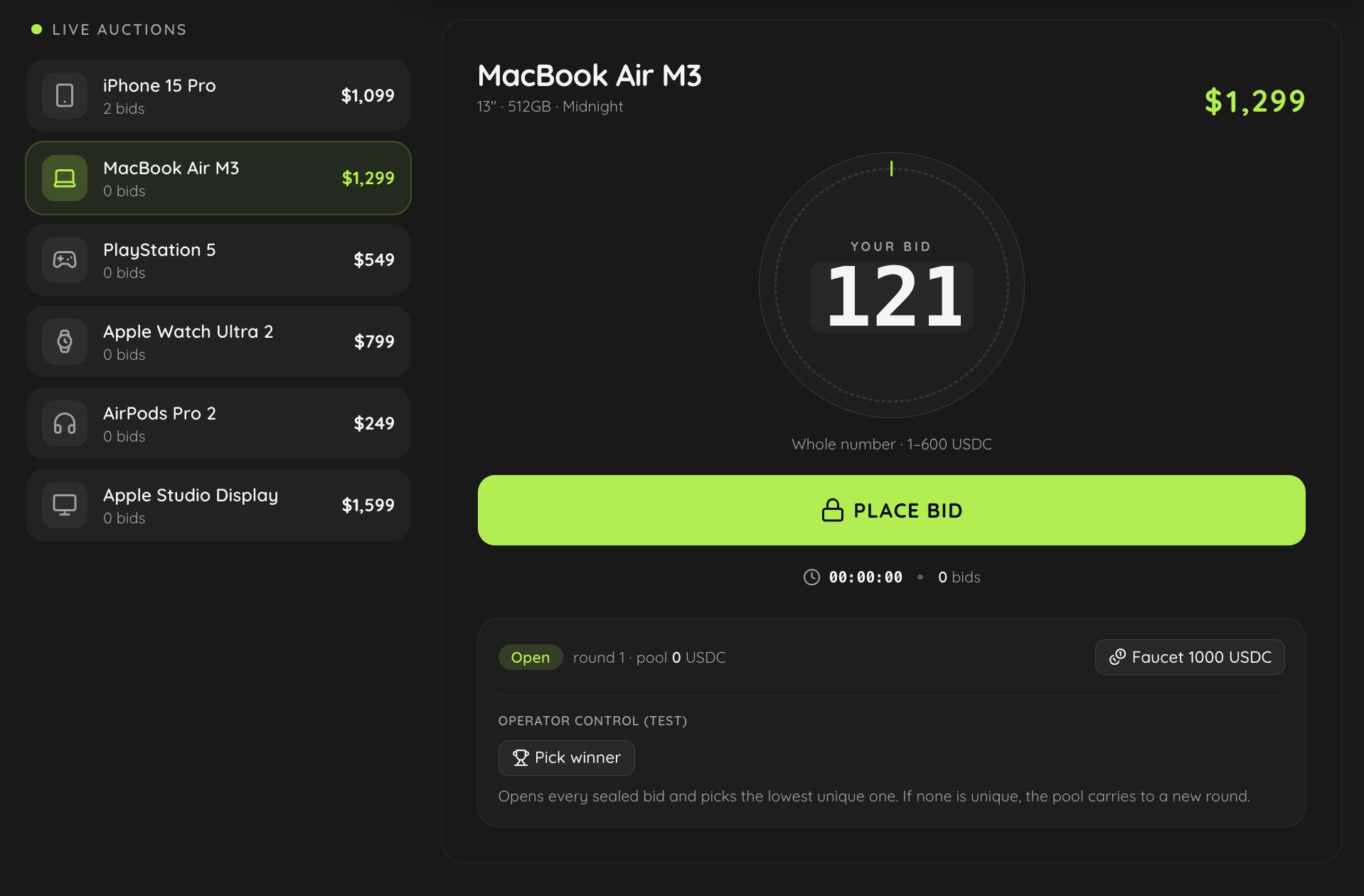Click the $799 Apple Watch price
1364x896 pixels.
(374, 341)
